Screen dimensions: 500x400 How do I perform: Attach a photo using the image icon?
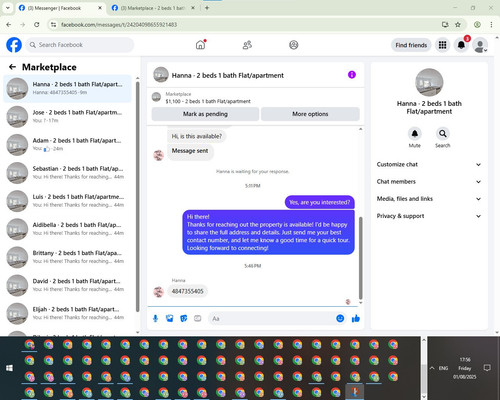coord(169,319)
